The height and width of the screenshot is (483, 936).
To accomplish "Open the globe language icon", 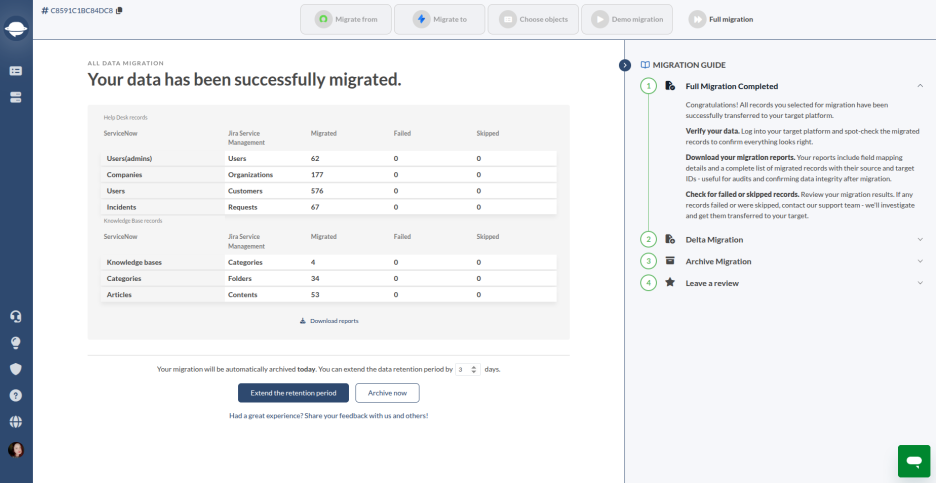I will pyautogui.click(x=16, y=422).
